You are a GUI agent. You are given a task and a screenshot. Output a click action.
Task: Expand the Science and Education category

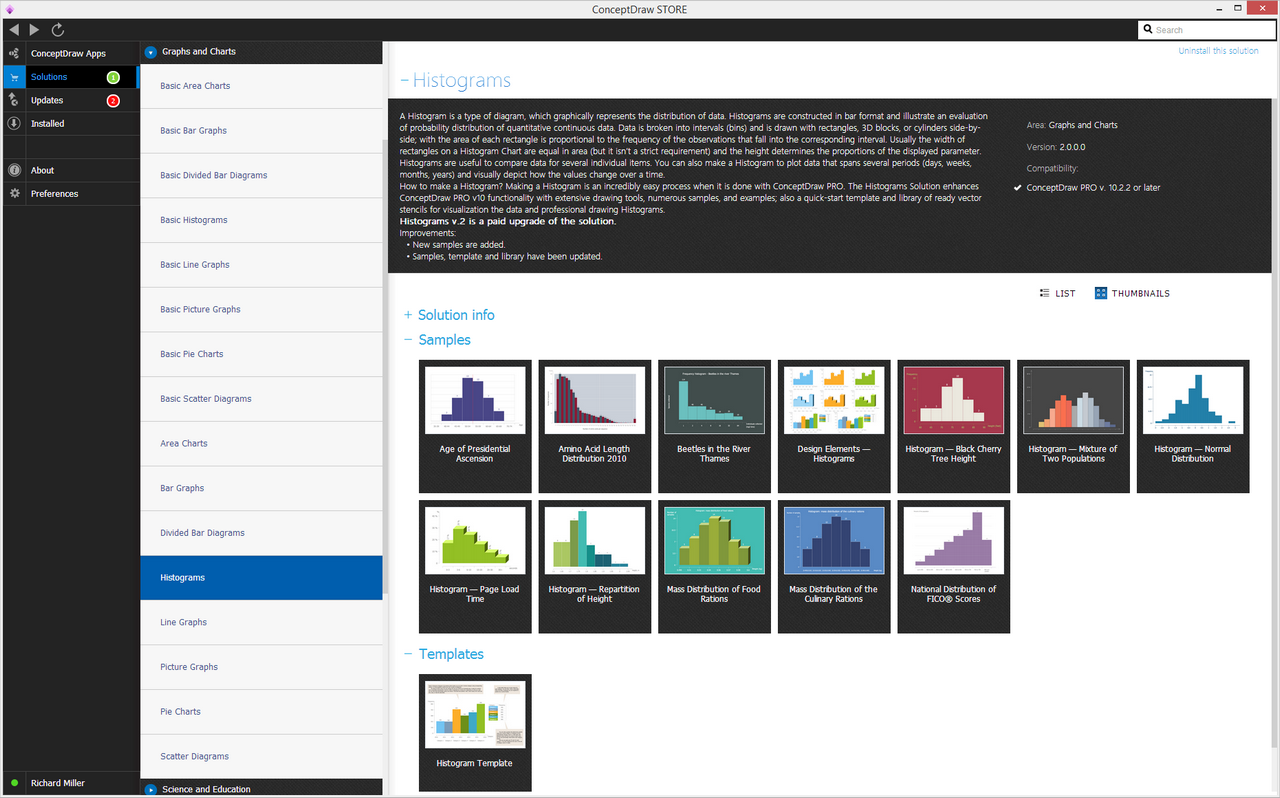pyautogui.click(x=151, y=789)
